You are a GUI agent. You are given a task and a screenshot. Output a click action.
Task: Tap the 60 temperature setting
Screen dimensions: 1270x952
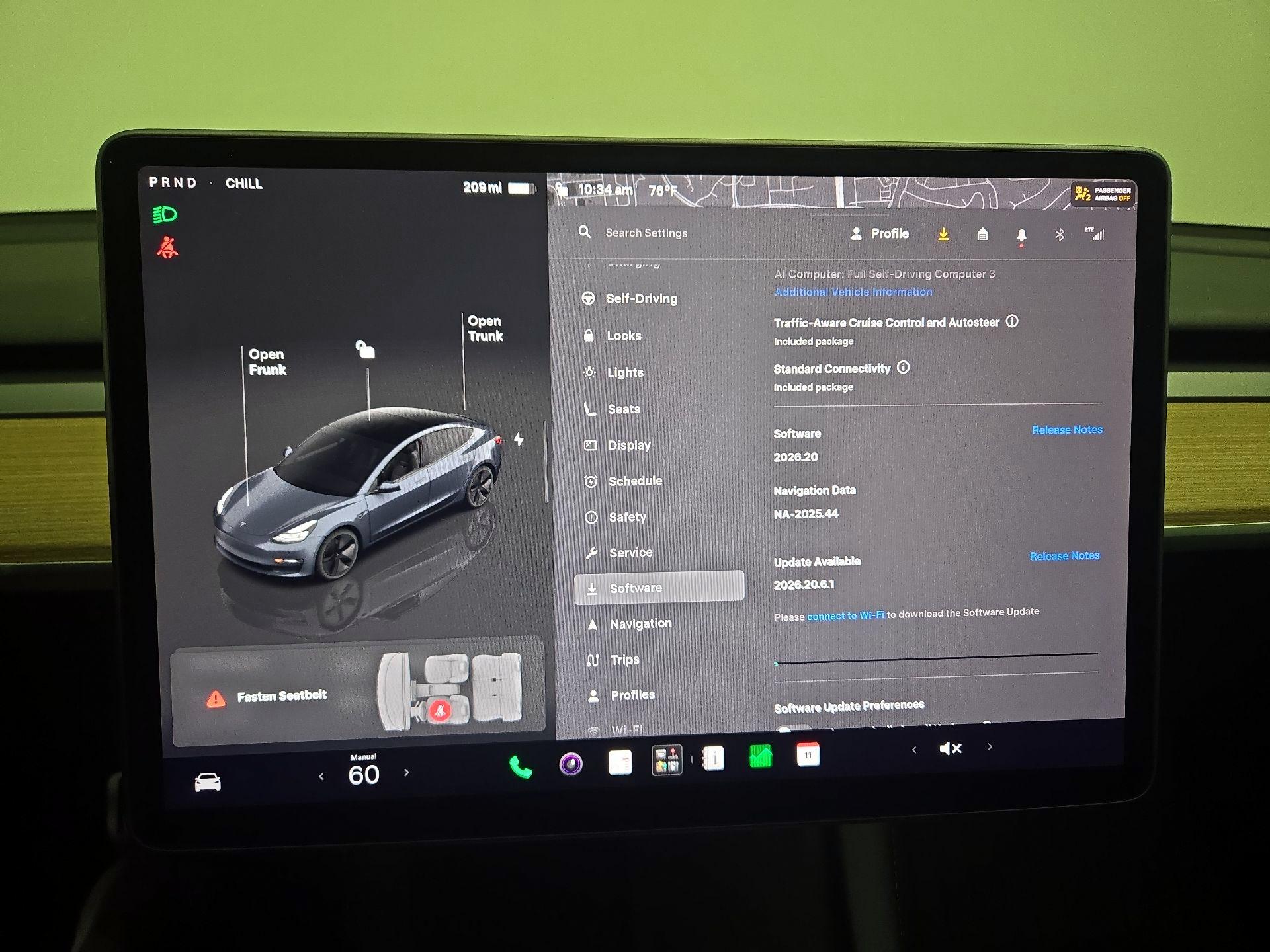[364, 775]
